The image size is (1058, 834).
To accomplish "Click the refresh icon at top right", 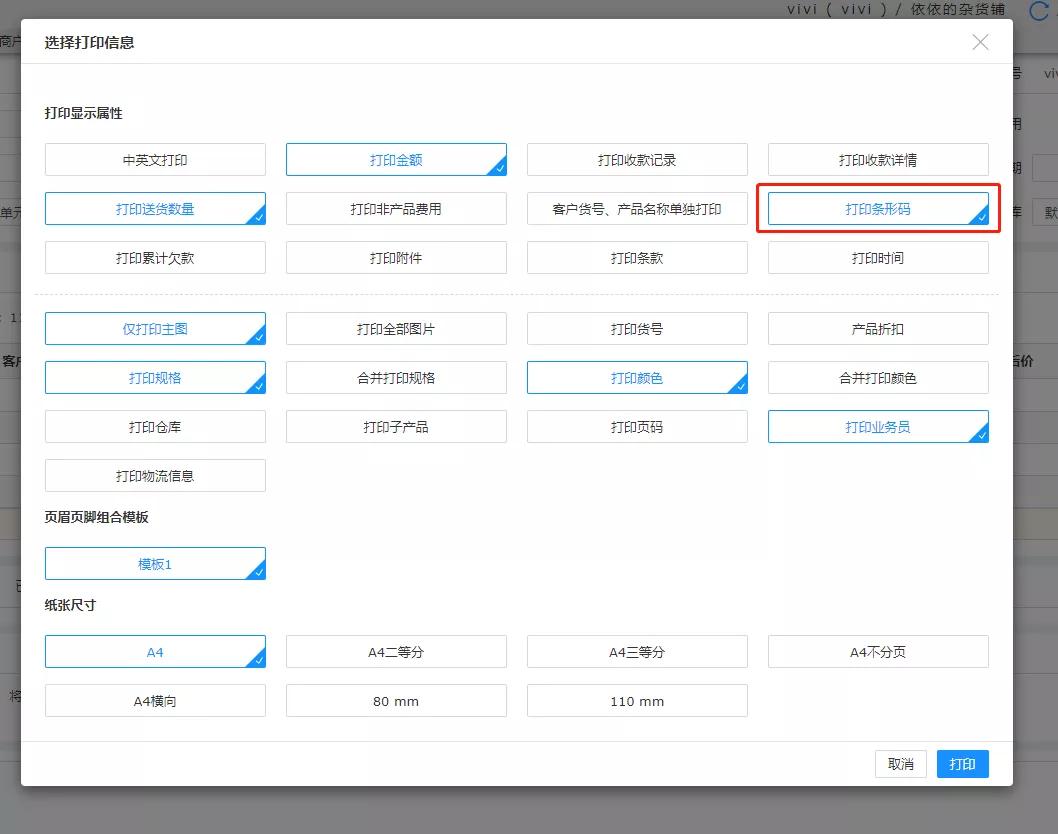I will point(1041,10).
